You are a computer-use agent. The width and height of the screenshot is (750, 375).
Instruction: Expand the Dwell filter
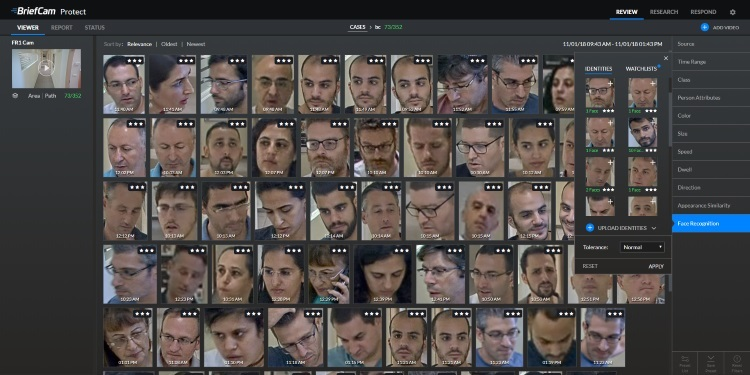(x=711, y=170)
